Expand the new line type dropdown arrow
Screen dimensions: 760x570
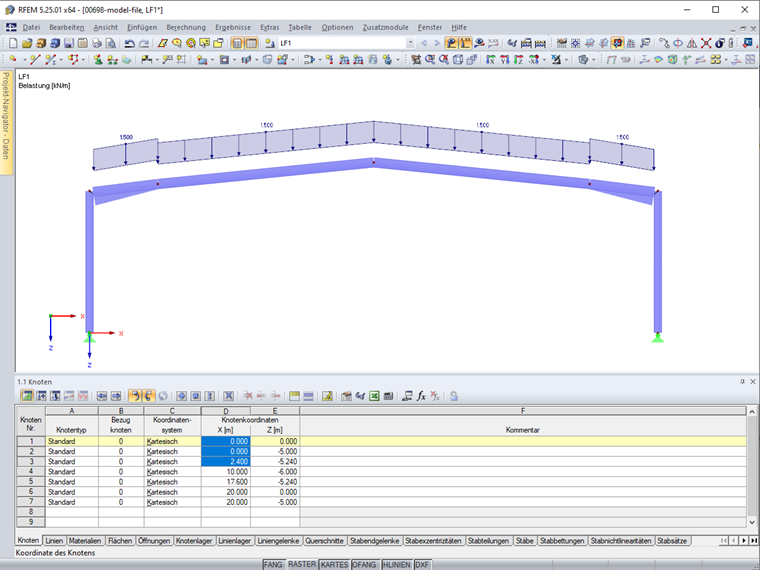click(x=61, y=60)
